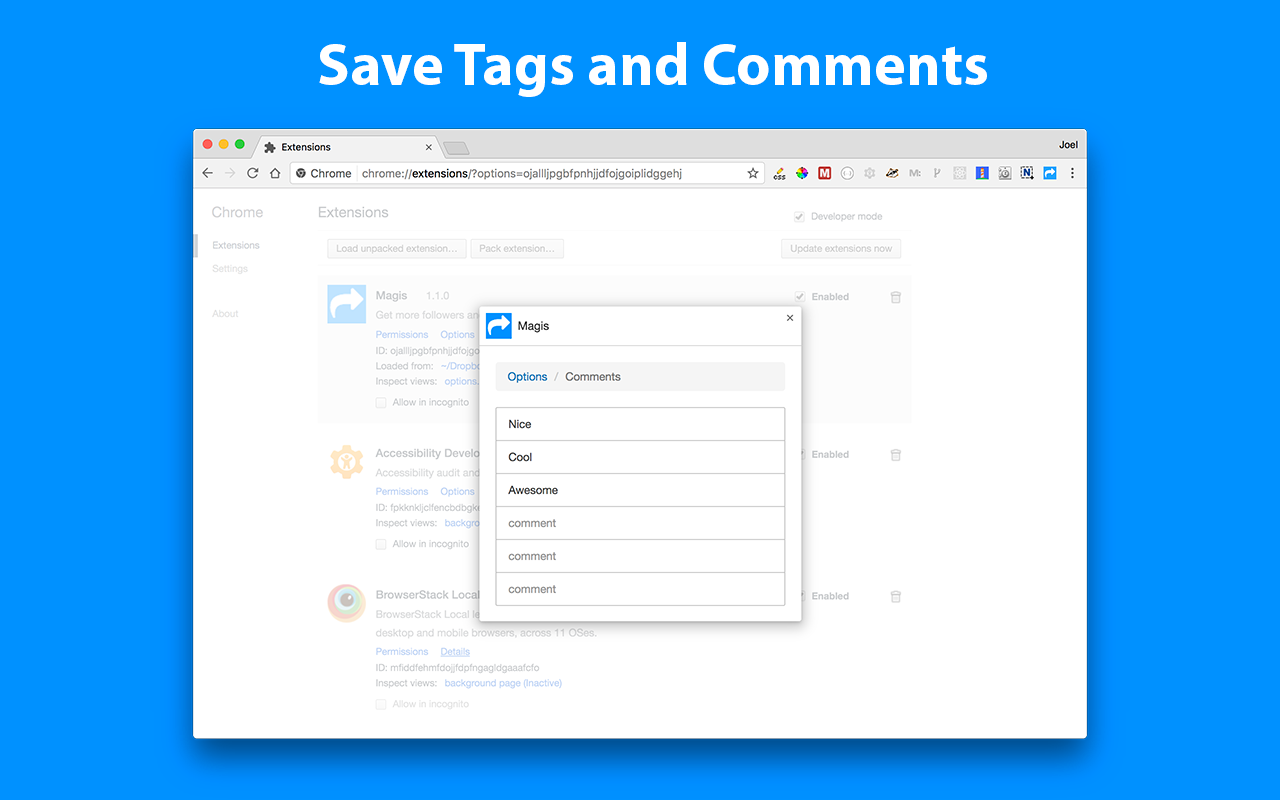Open the raccoon extension icon
The height and width of the screenshot is (800, 1280).
892,173
